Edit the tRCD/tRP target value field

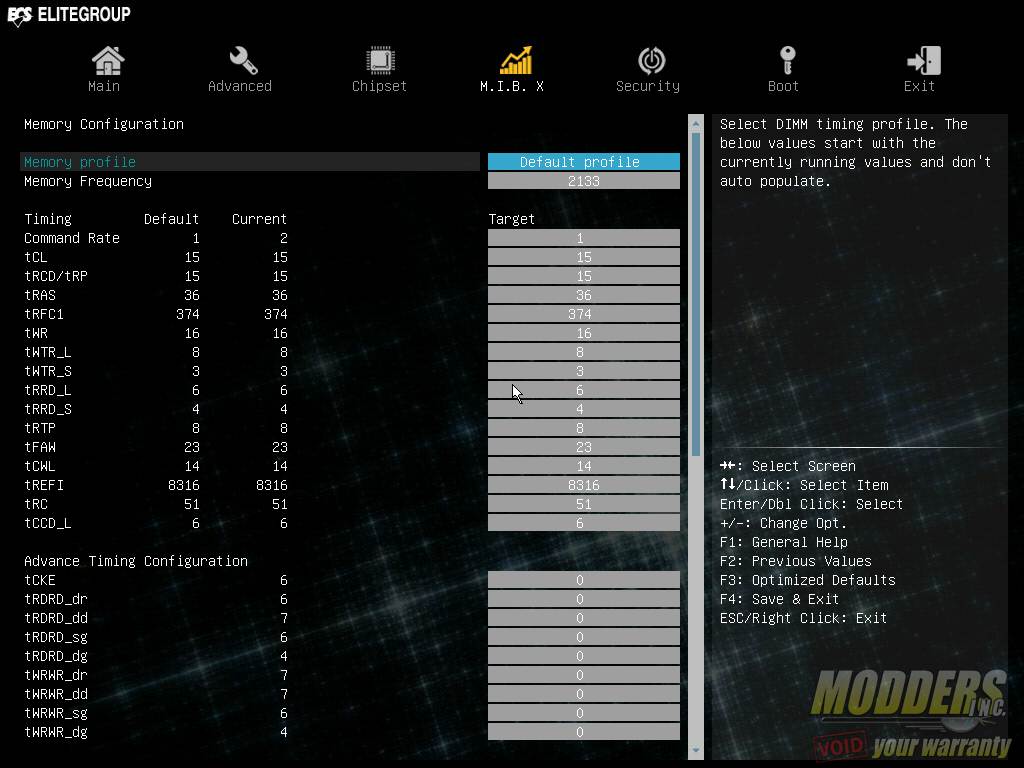(x=584, y=276)
